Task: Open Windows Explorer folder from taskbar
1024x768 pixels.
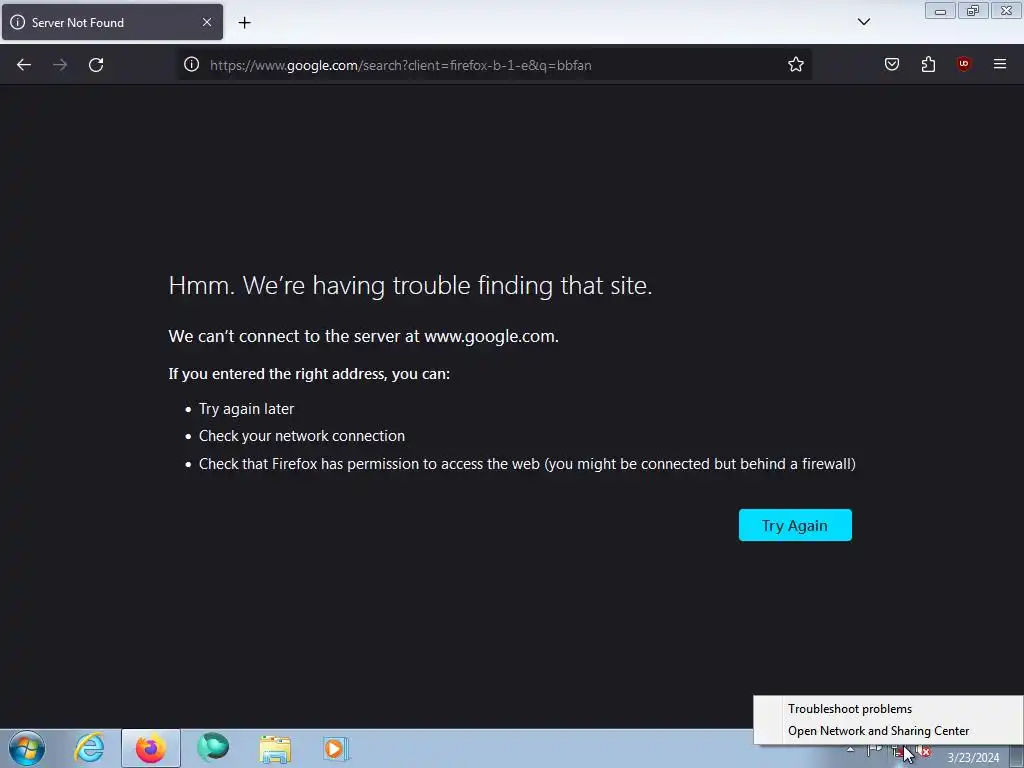Action: point(275,748)
